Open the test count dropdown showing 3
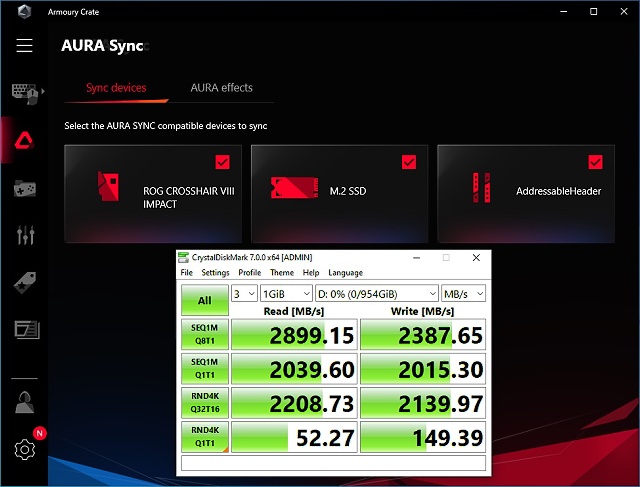Screen dimensions: 640x487 244,294
